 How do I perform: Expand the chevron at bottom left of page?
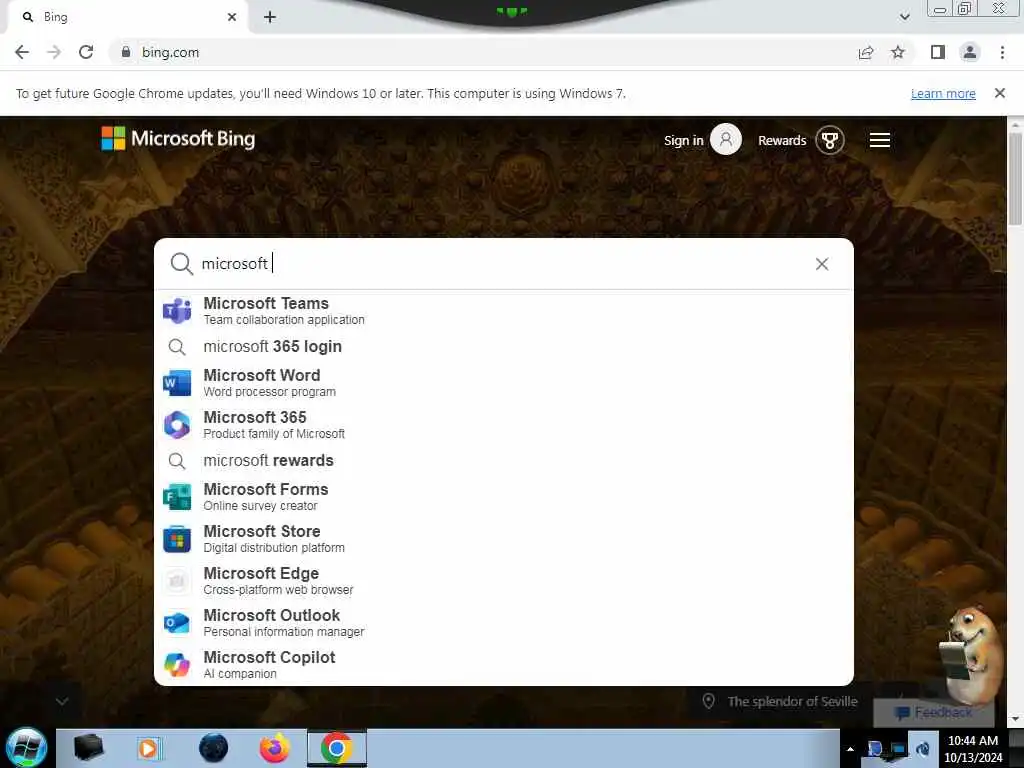point(62,701)
